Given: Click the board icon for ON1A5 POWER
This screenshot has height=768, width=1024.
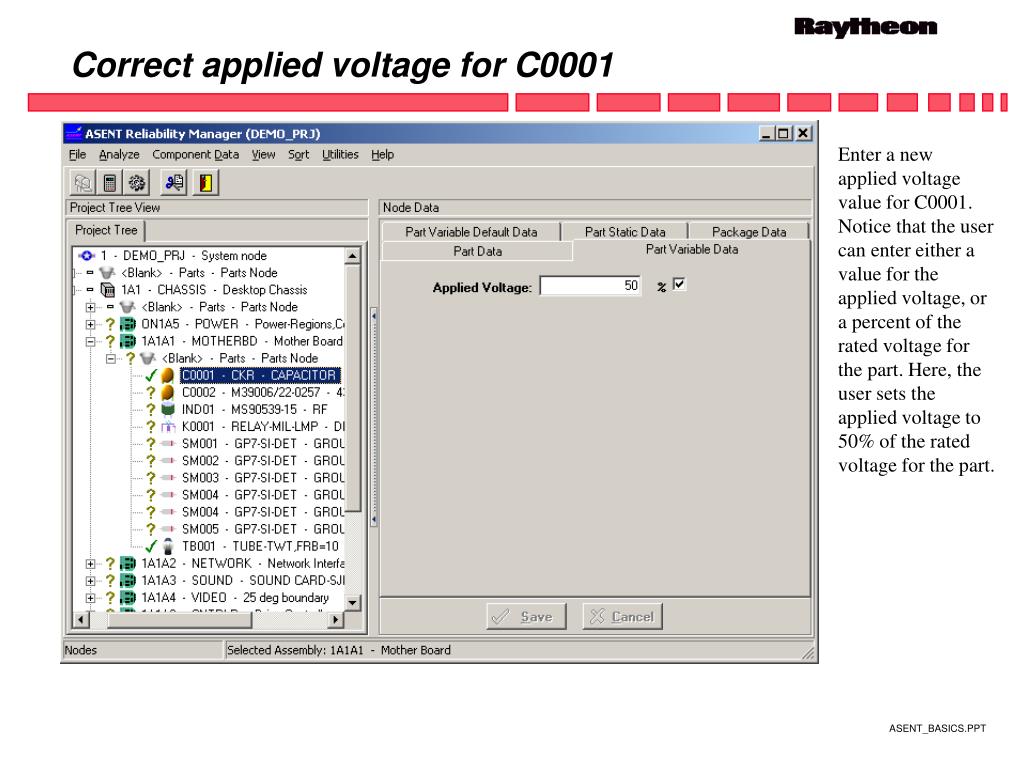Looking at the screenshot, I should (129, 324).
